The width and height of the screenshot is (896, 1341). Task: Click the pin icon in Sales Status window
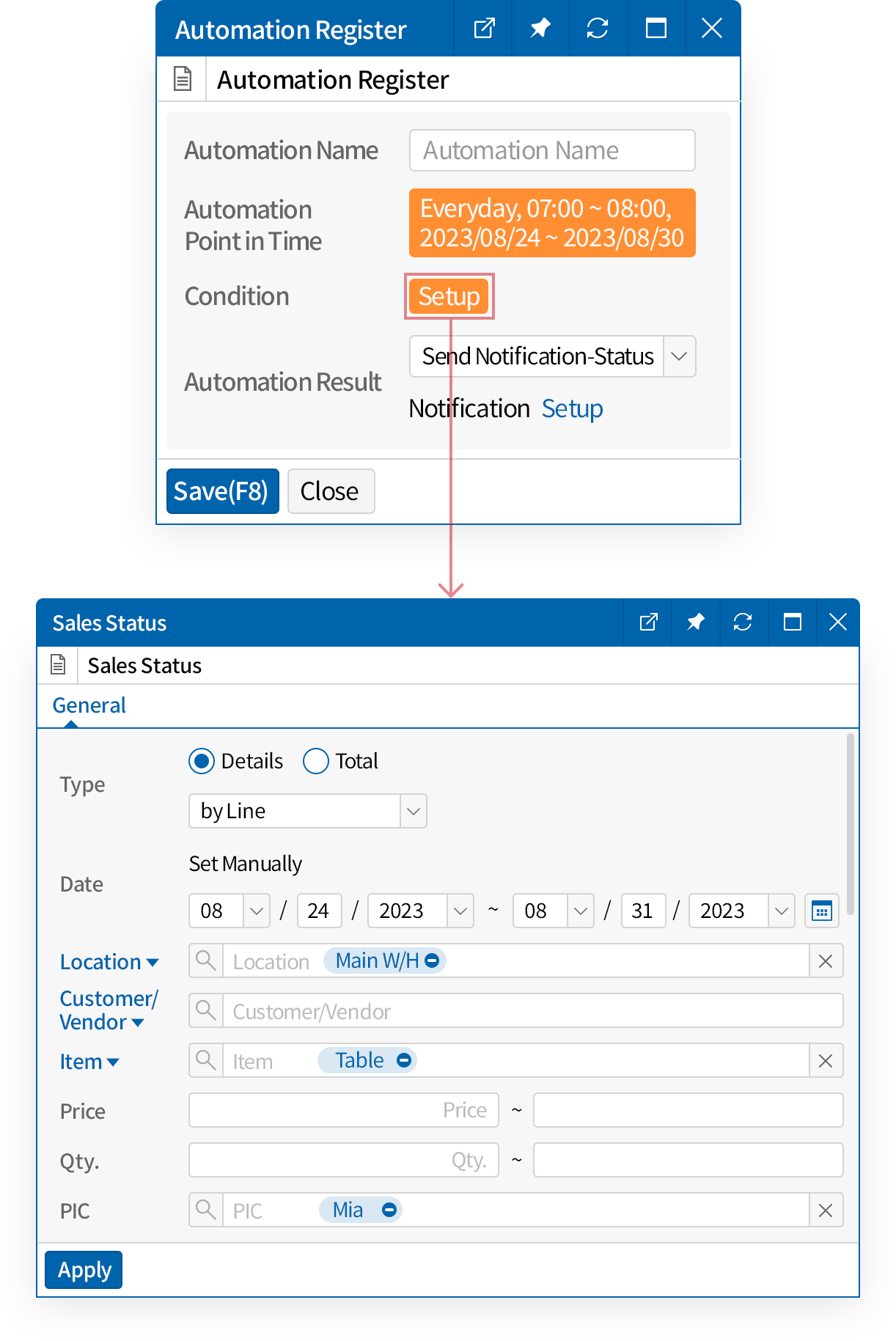pyautogui.click(x=695, y=622)
